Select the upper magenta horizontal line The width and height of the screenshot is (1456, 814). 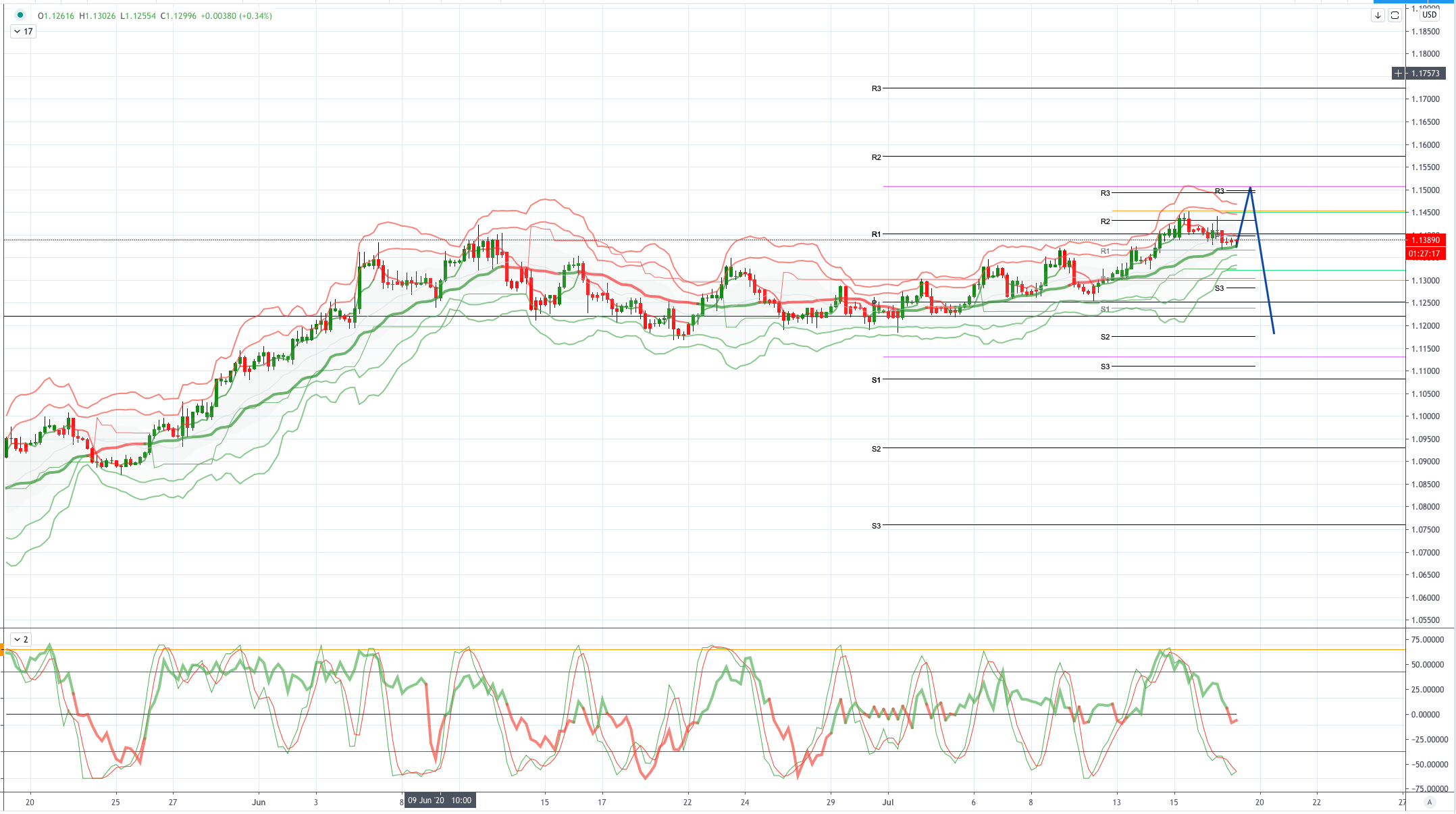click(1144, 186)
